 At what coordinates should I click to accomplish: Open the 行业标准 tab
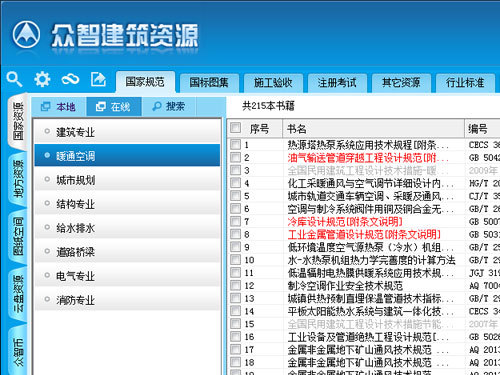pyautogui.click(x=465, y=83)
